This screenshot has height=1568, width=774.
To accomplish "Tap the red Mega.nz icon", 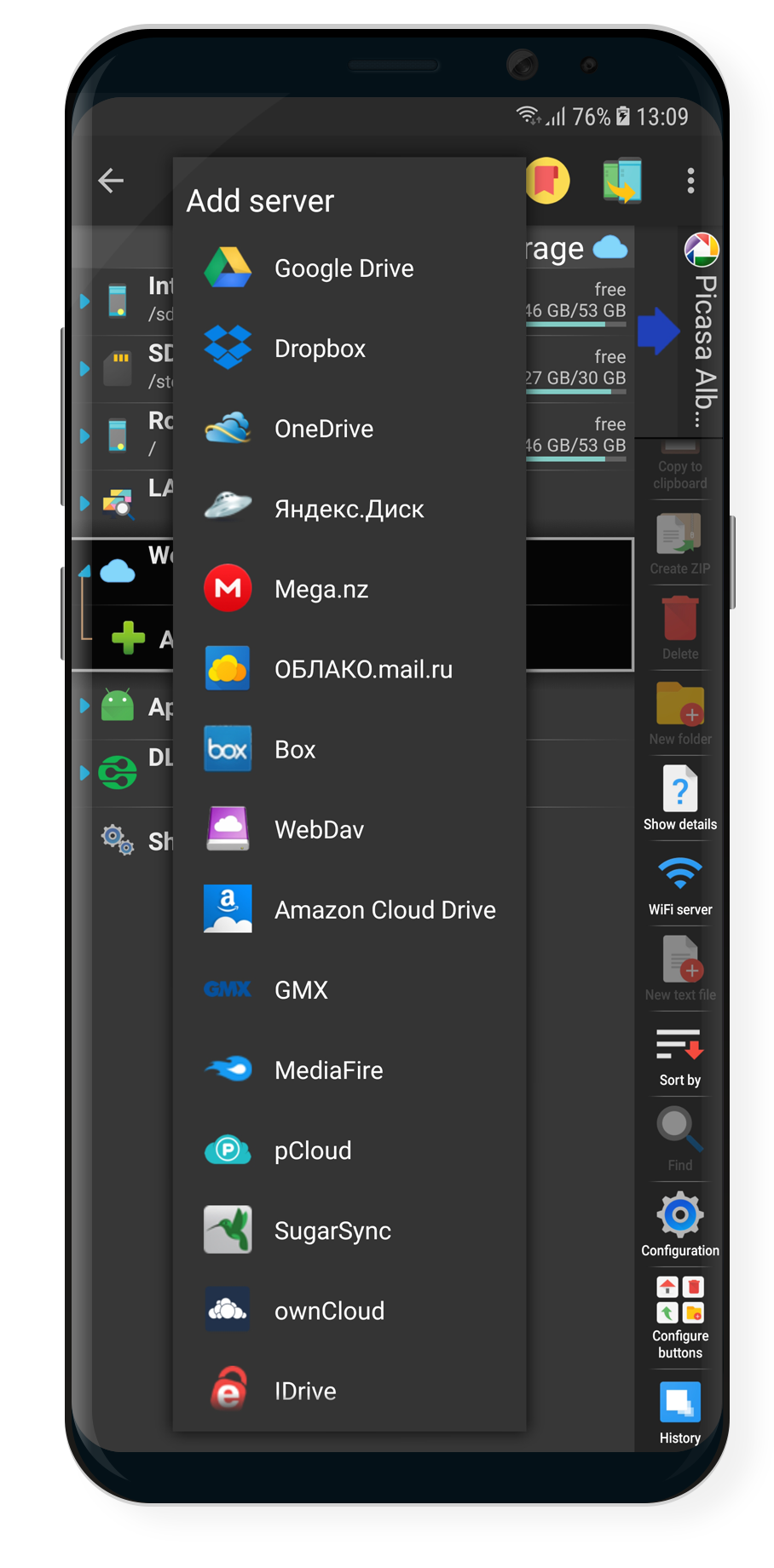I will point(228,588).
